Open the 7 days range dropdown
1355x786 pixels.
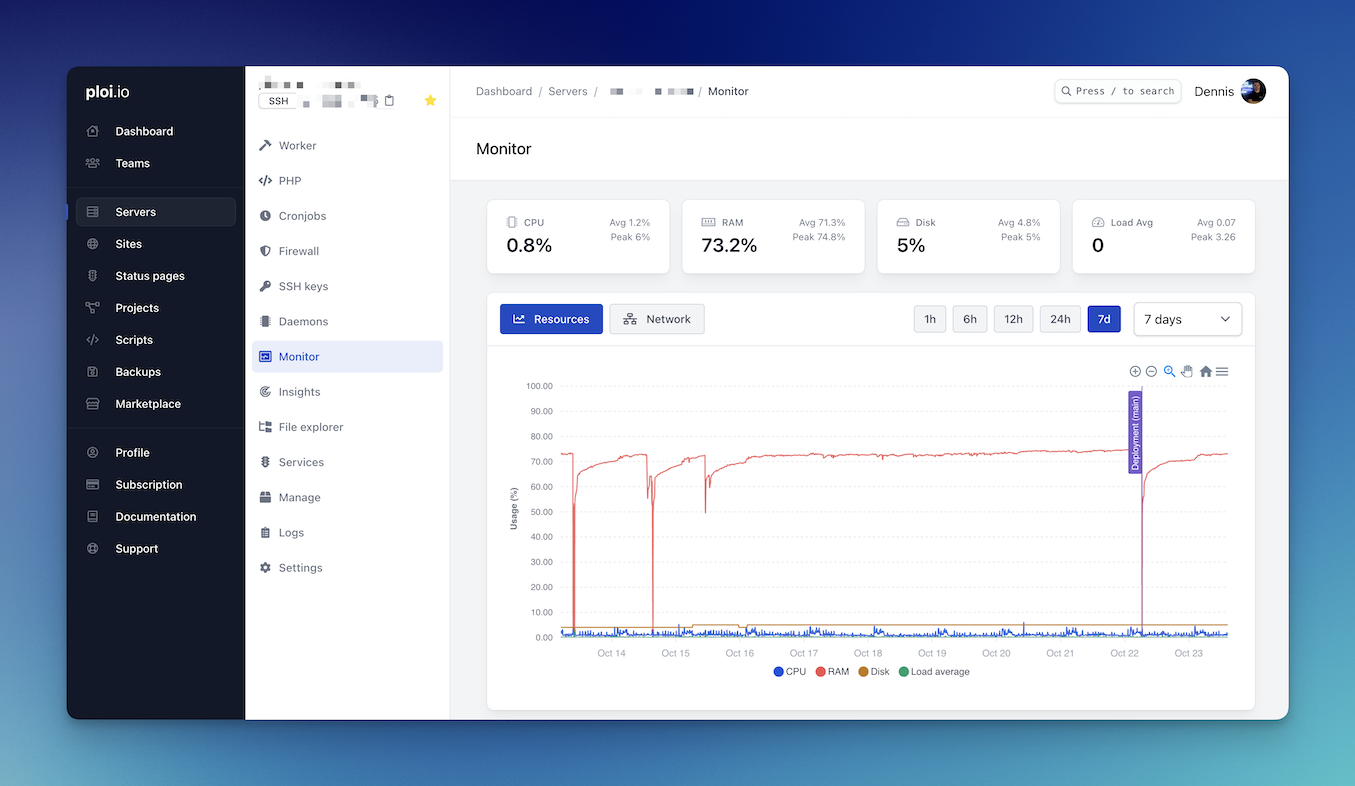pyautogui.click(x=1187, y=319)
